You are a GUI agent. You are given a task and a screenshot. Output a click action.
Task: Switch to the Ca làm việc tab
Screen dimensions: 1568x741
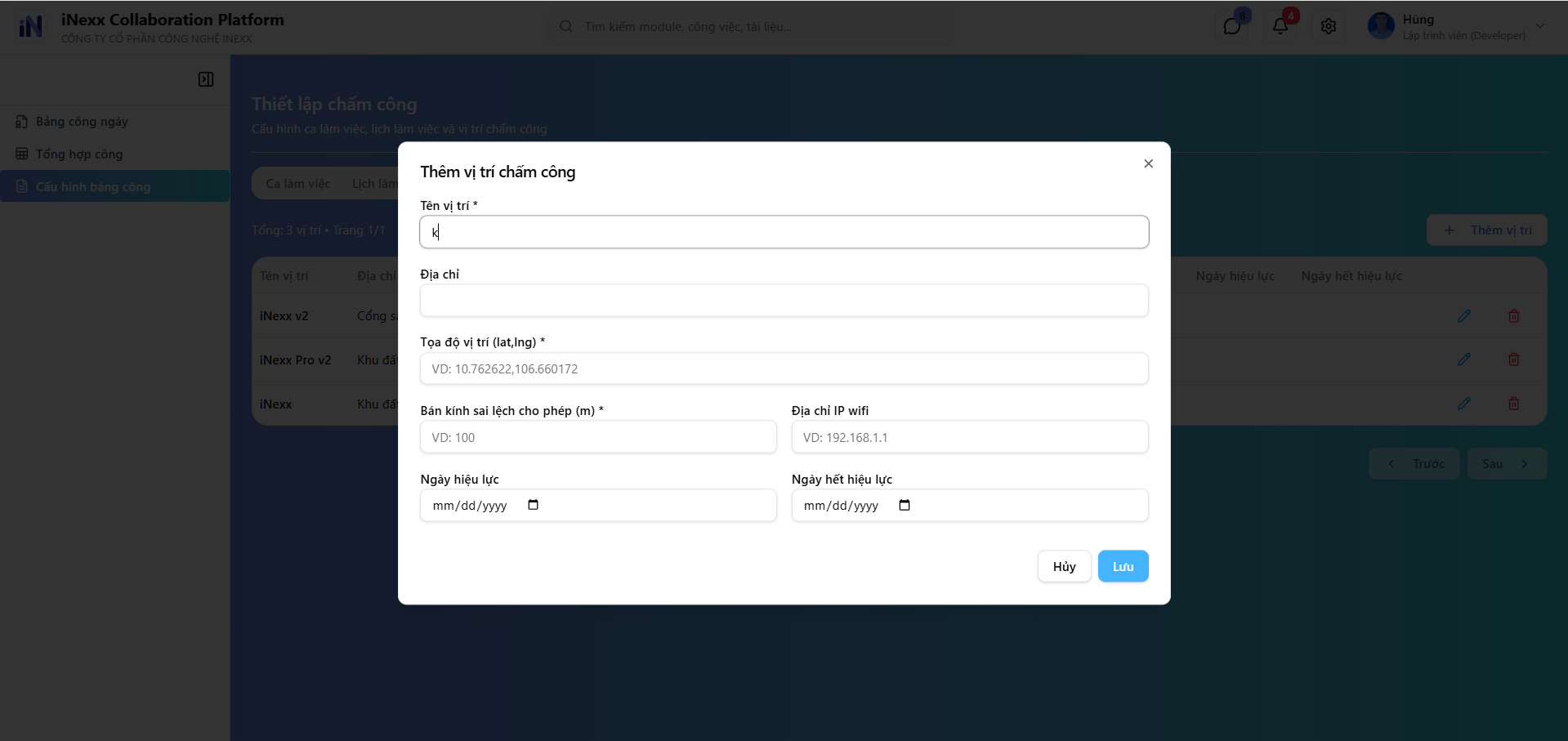(298, 184)
